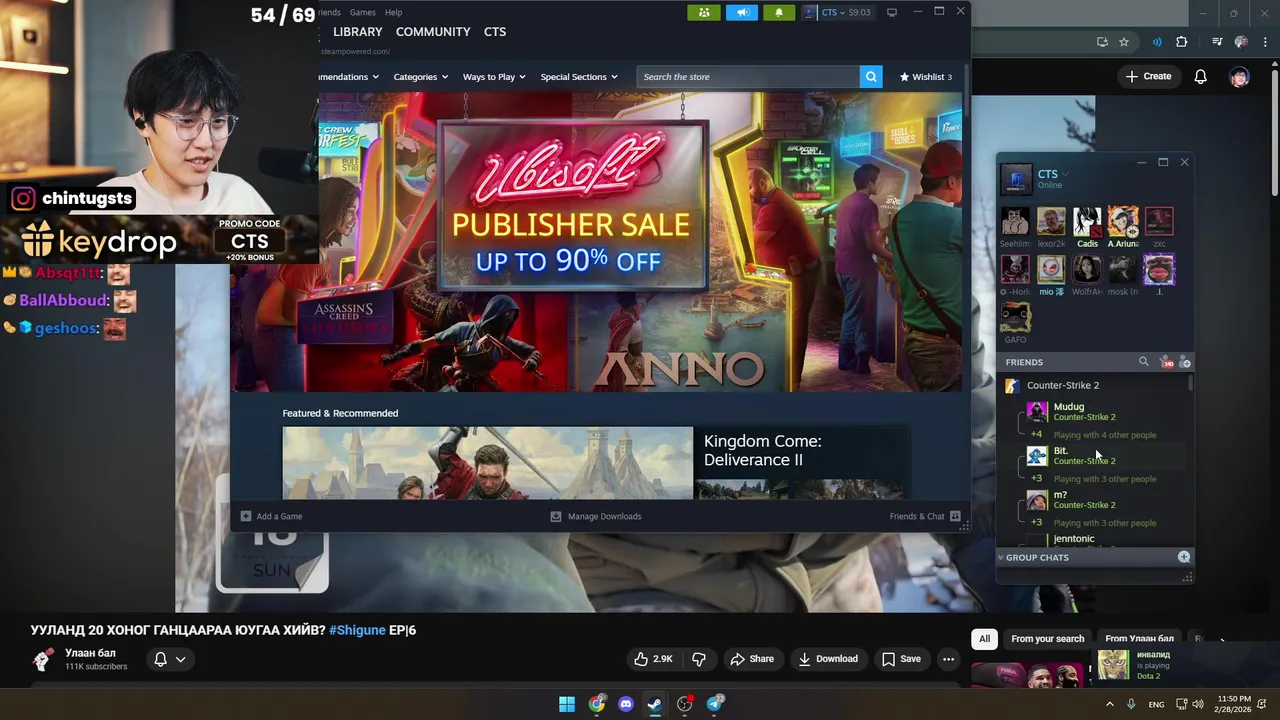This screenshot has height=720, width=1280.
Task: Expand the Categories dropdown
Action: [420, 77]
